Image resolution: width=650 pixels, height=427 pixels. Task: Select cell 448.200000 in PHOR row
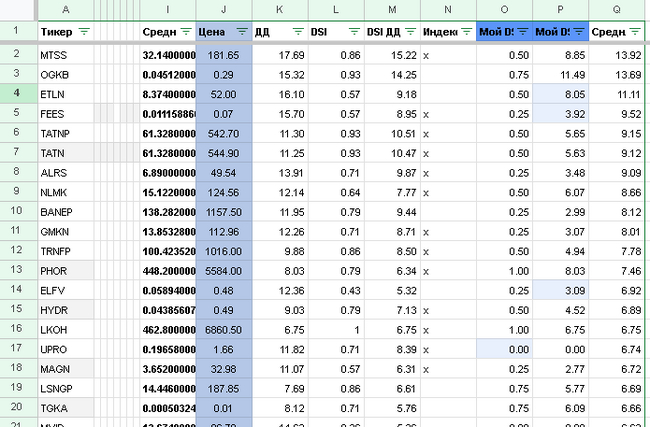click(x=167, y=271)
